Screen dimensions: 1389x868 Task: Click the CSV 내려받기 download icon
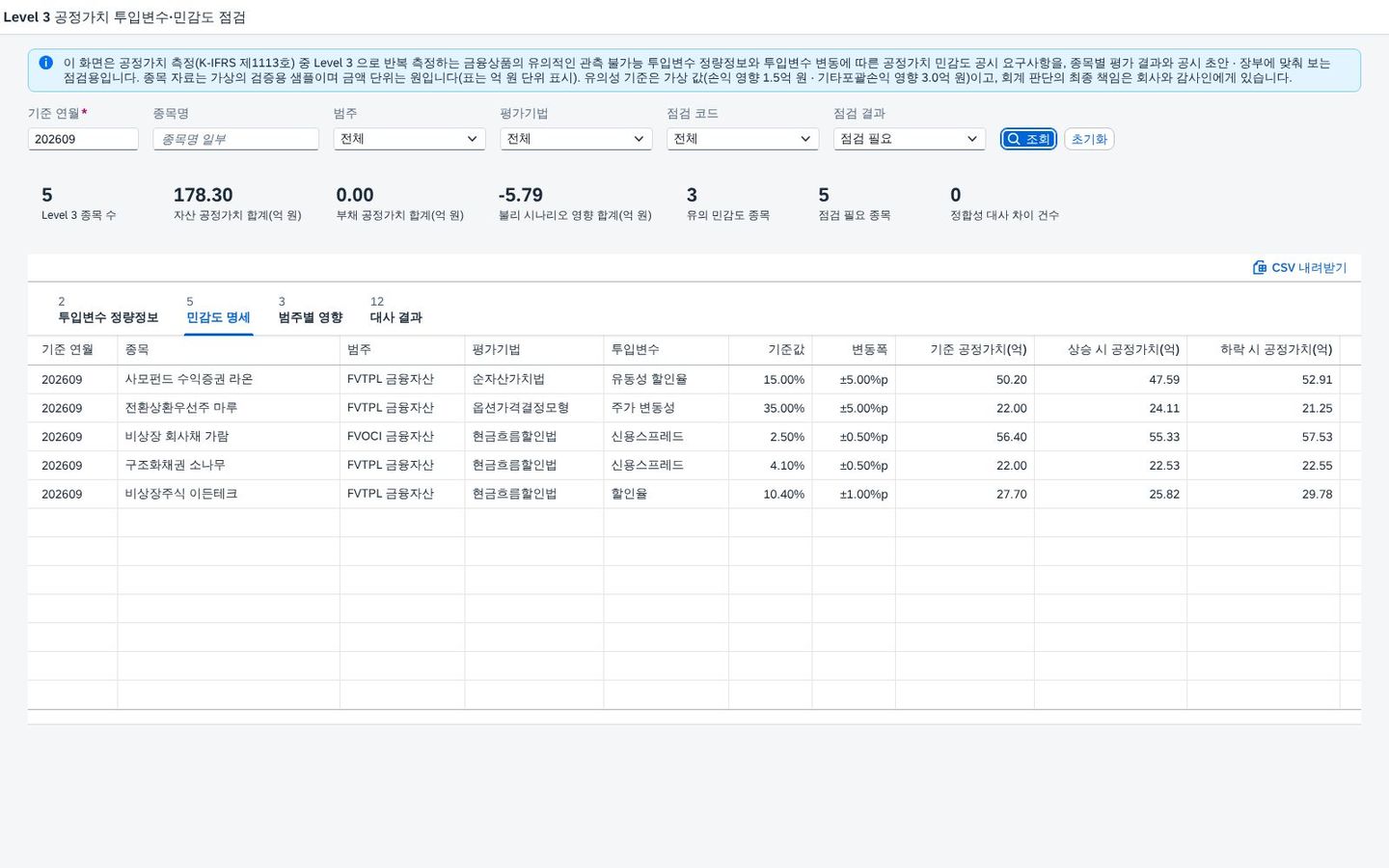(1259, 267)
